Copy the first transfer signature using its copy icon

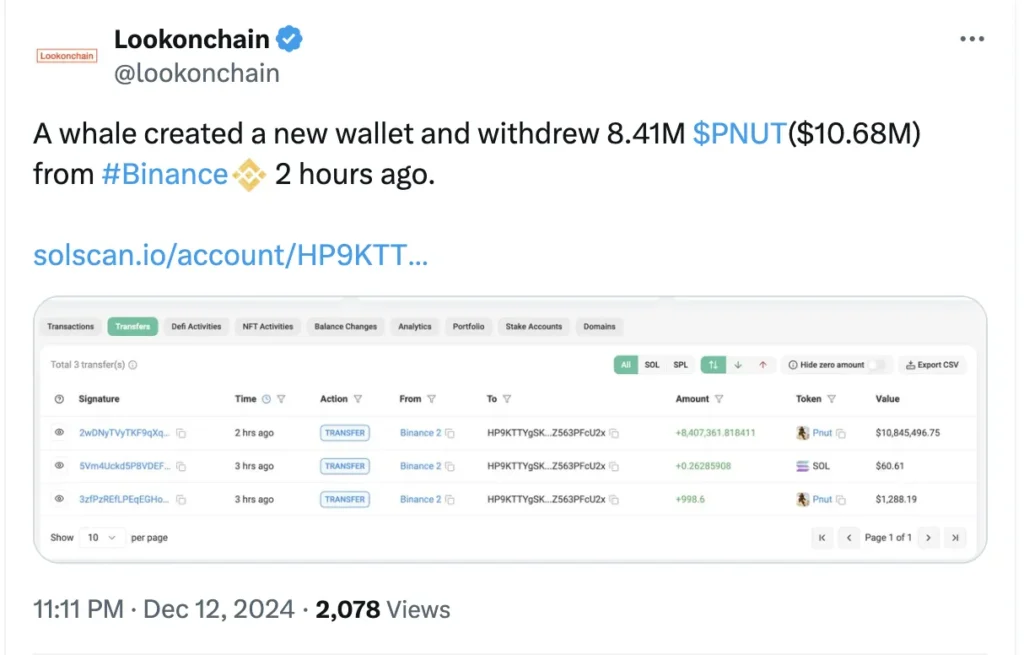coord(182,433)
